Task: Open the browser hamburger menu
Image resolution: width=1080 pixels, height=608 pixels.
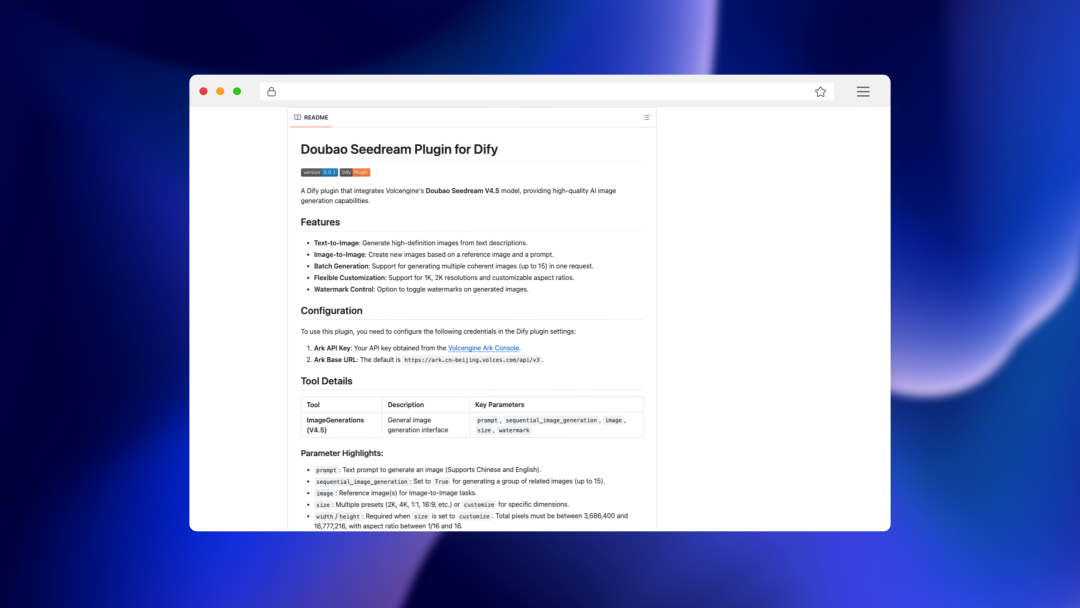Action: pos(863,92)
